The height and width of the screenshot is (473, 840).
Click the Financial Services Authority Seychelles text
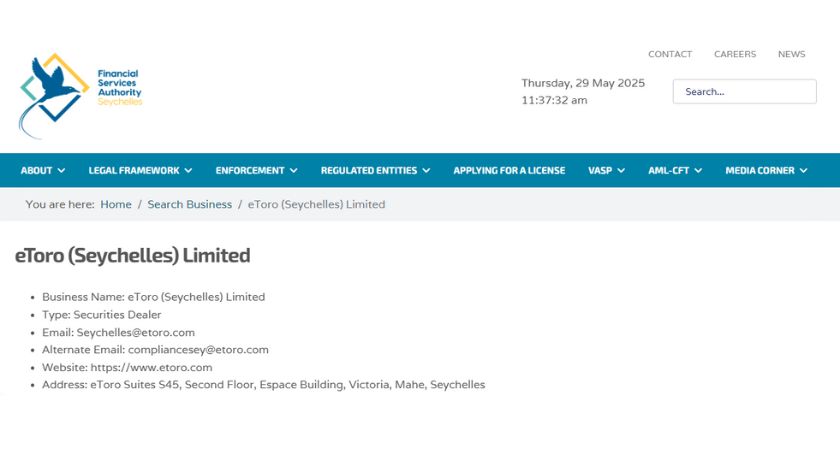(x=119, y=87)
